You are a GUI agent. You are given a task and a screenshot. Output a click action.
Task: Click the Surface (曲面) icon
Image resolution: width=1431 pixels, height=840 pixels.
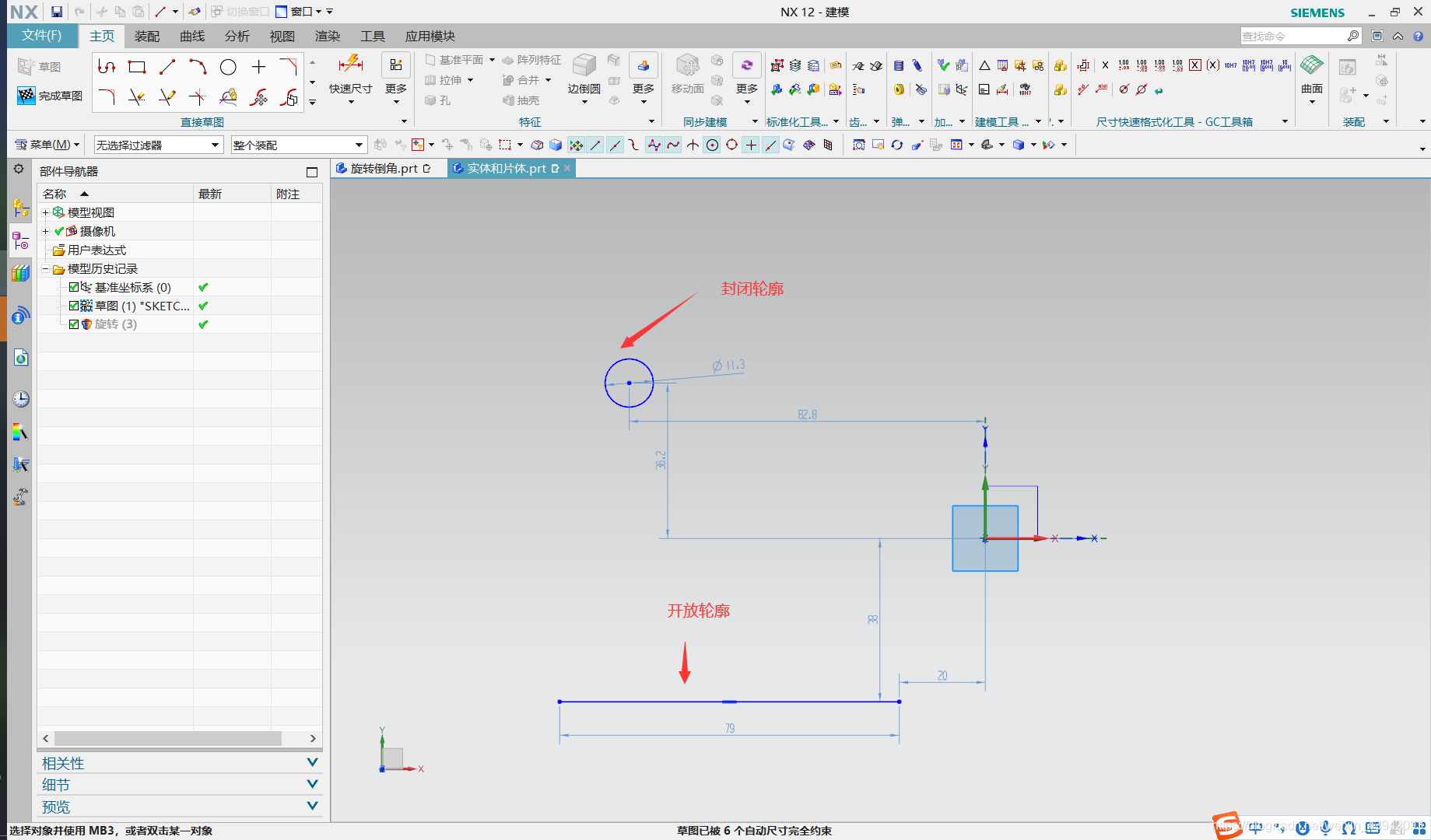point(1312,65)
